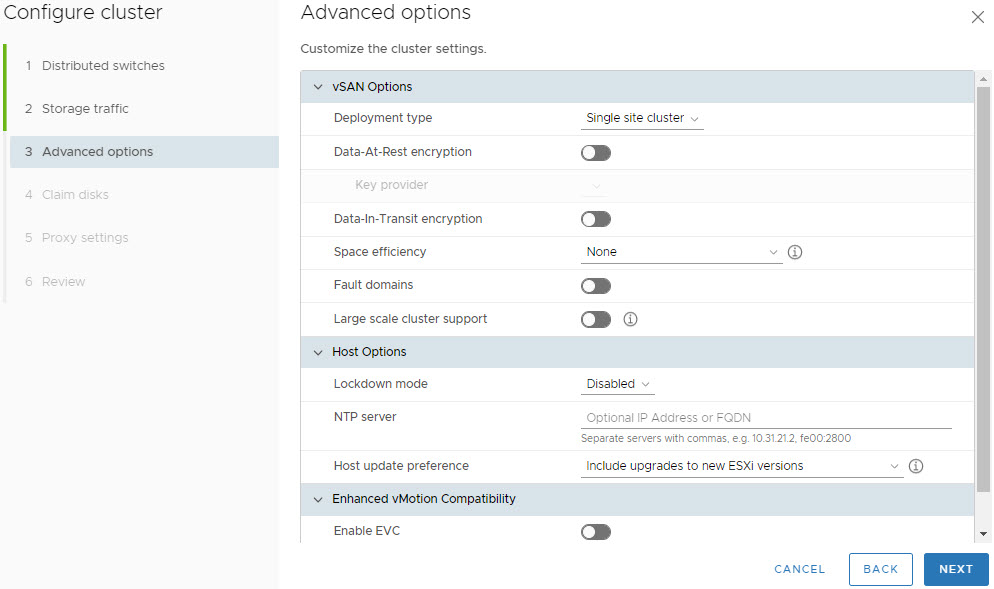
Task: Open the Host update preference dropdown
Action: point(741,466)
